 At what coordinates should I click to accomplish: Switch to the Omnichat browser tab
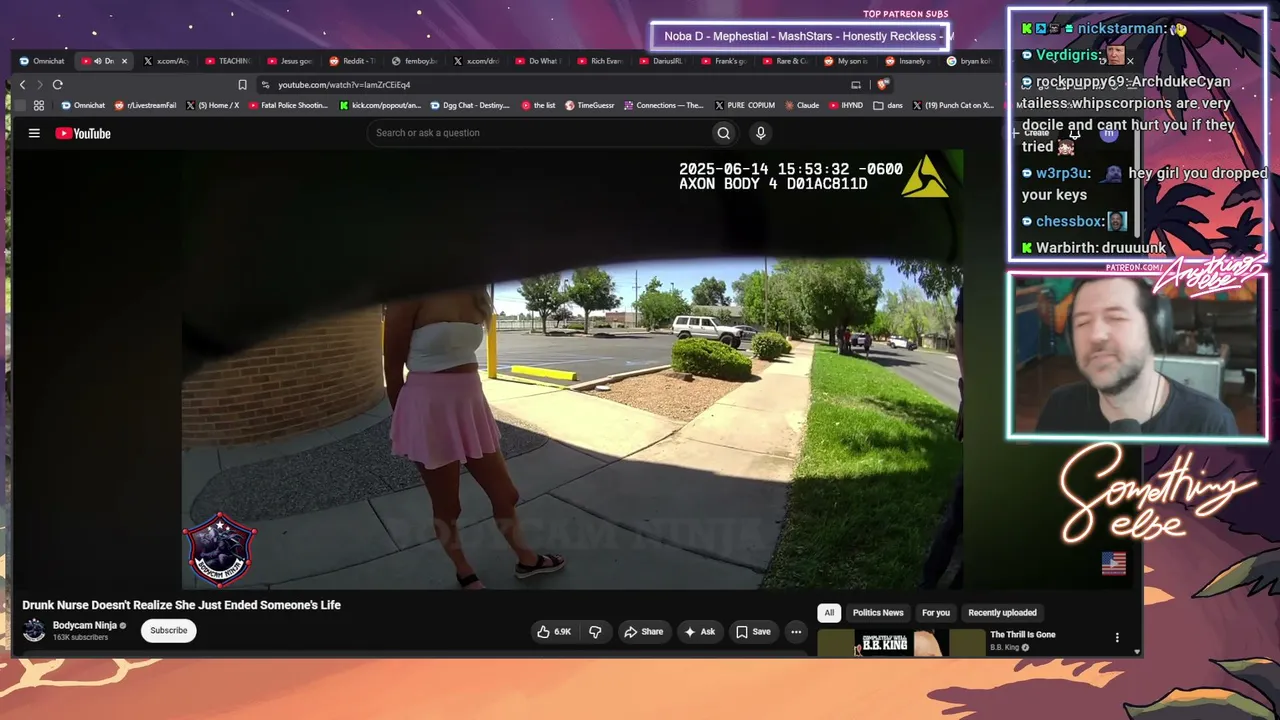coord(42,61)
